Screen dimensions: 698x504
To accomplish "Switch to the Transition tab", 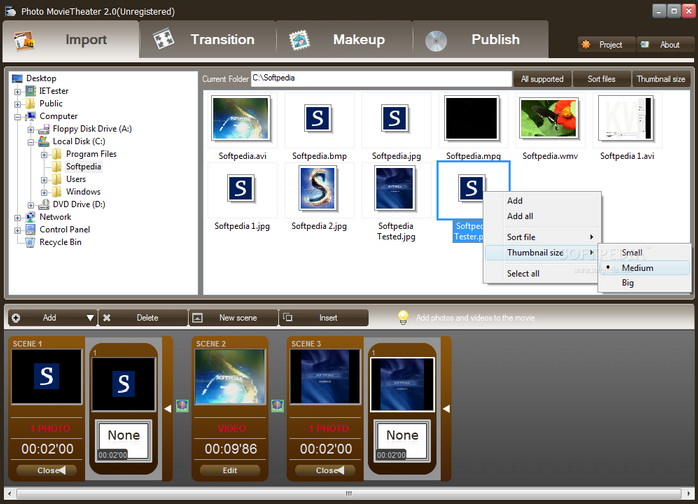I will pyautogui.click(x=208, y=40).
